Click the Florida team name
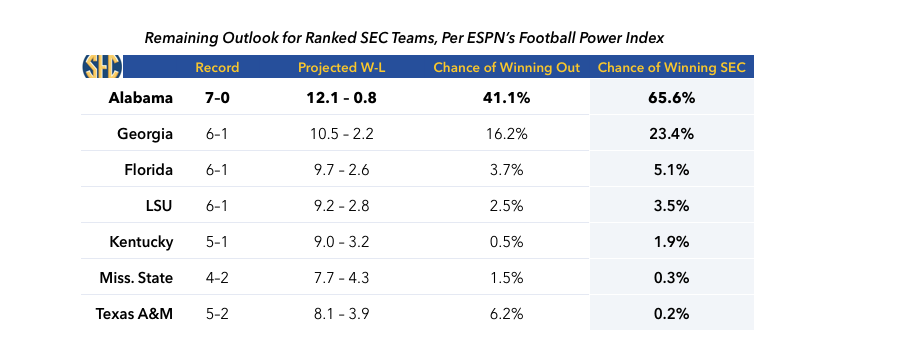 click(x=148, y=170)
